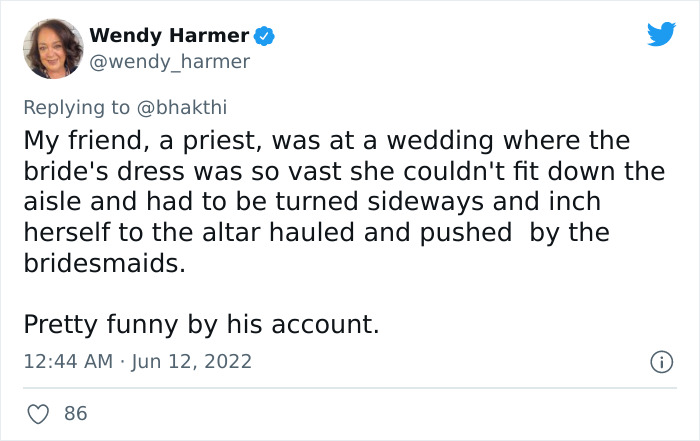700x441 pixels.
Task: Click the 86 likes count
Action: [76, 413]
